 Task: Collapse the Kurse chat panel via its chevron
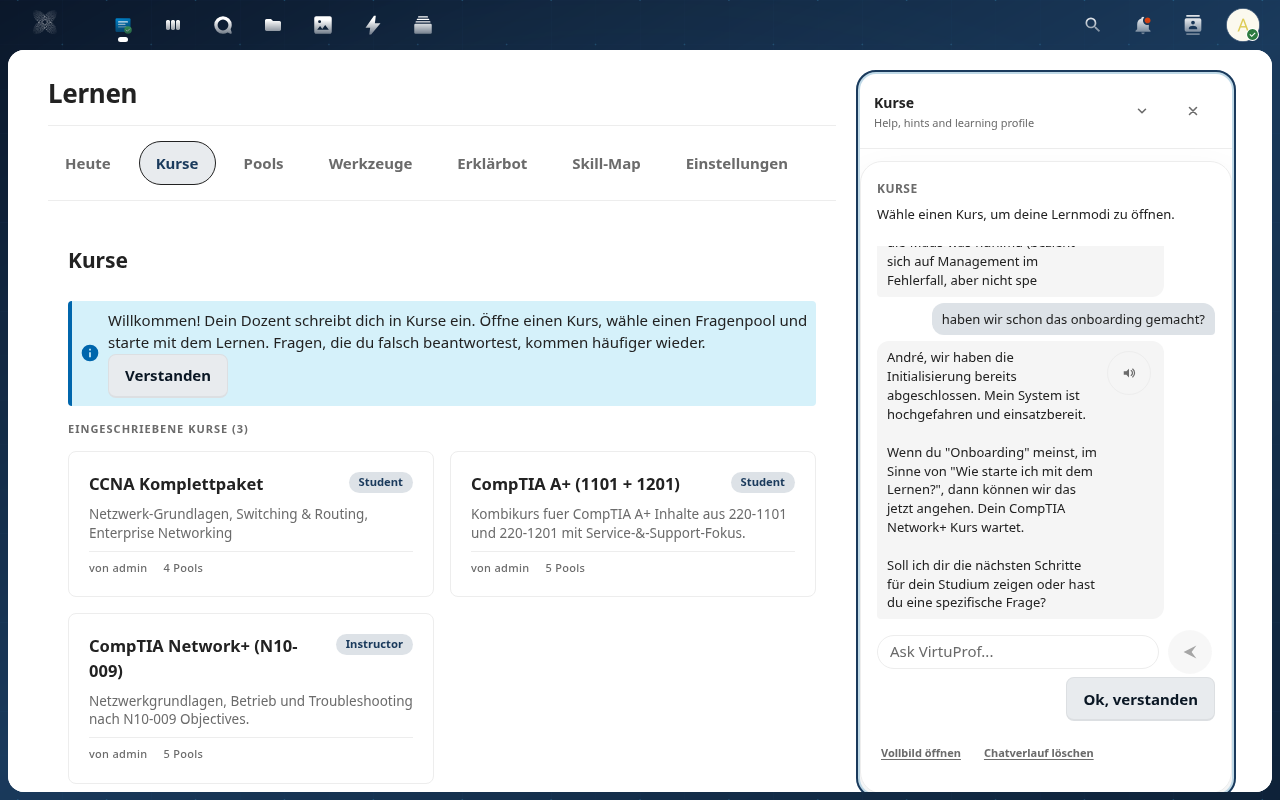(x=1142, y=111)
